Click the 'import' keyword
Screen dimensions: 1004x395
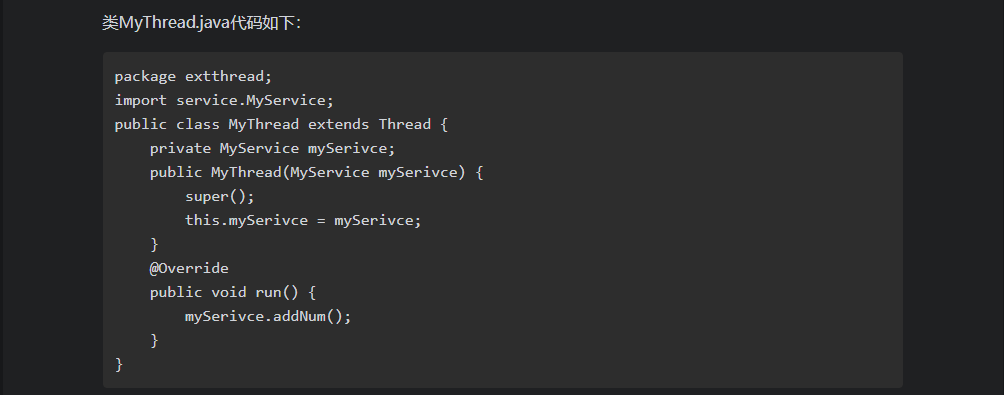tap(141, 101)
